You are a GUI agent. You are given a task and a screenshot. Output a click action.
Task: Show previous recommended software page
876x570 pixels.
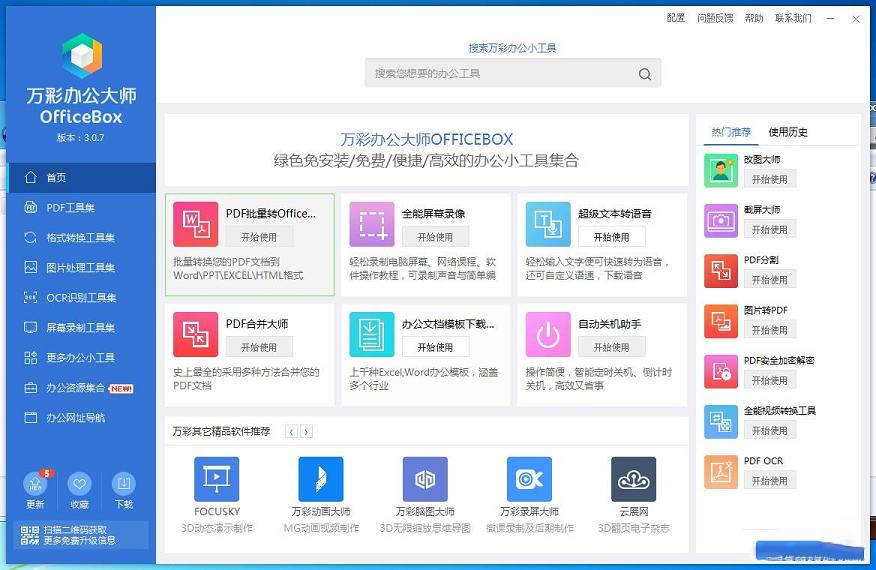[x=291, y=431]
